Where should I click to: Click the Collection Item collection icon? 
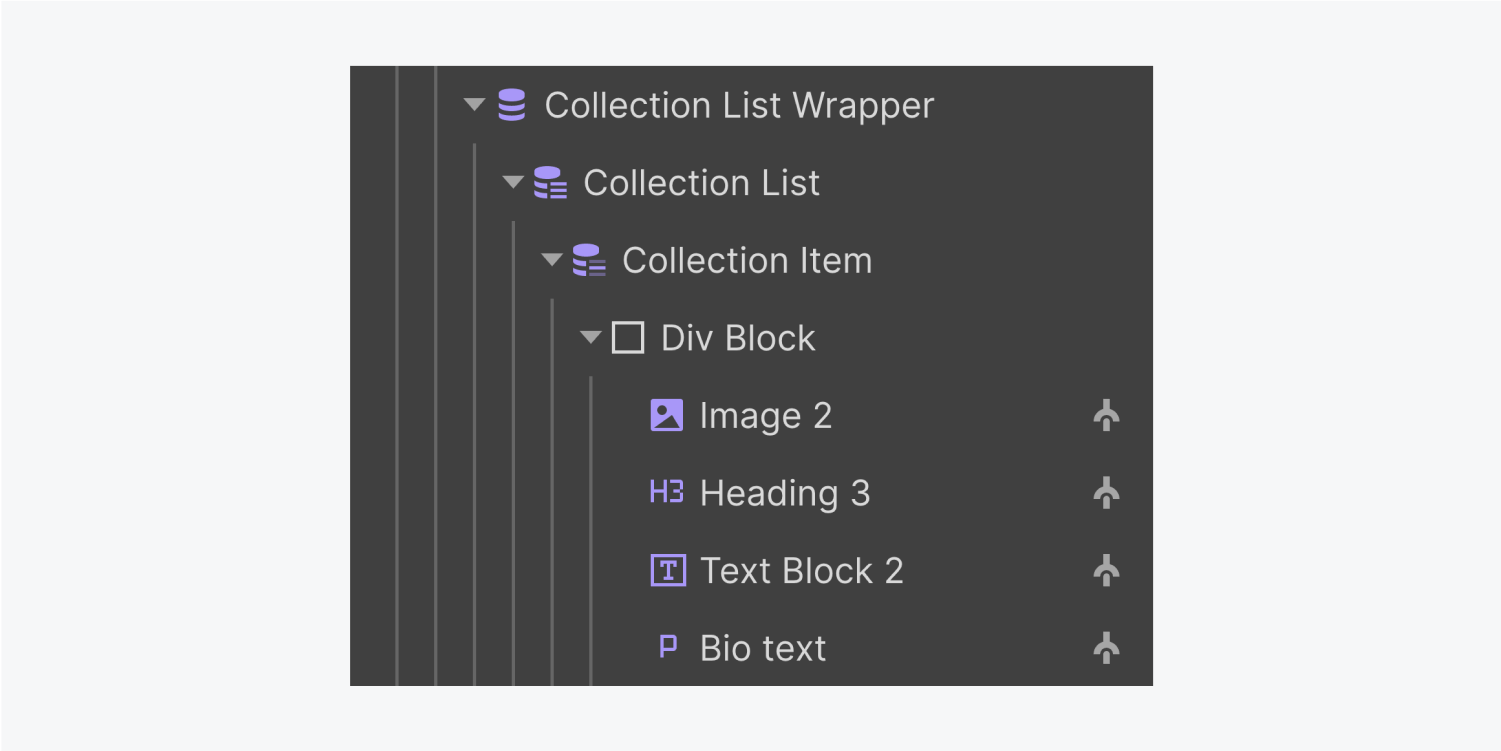(589, 260)
